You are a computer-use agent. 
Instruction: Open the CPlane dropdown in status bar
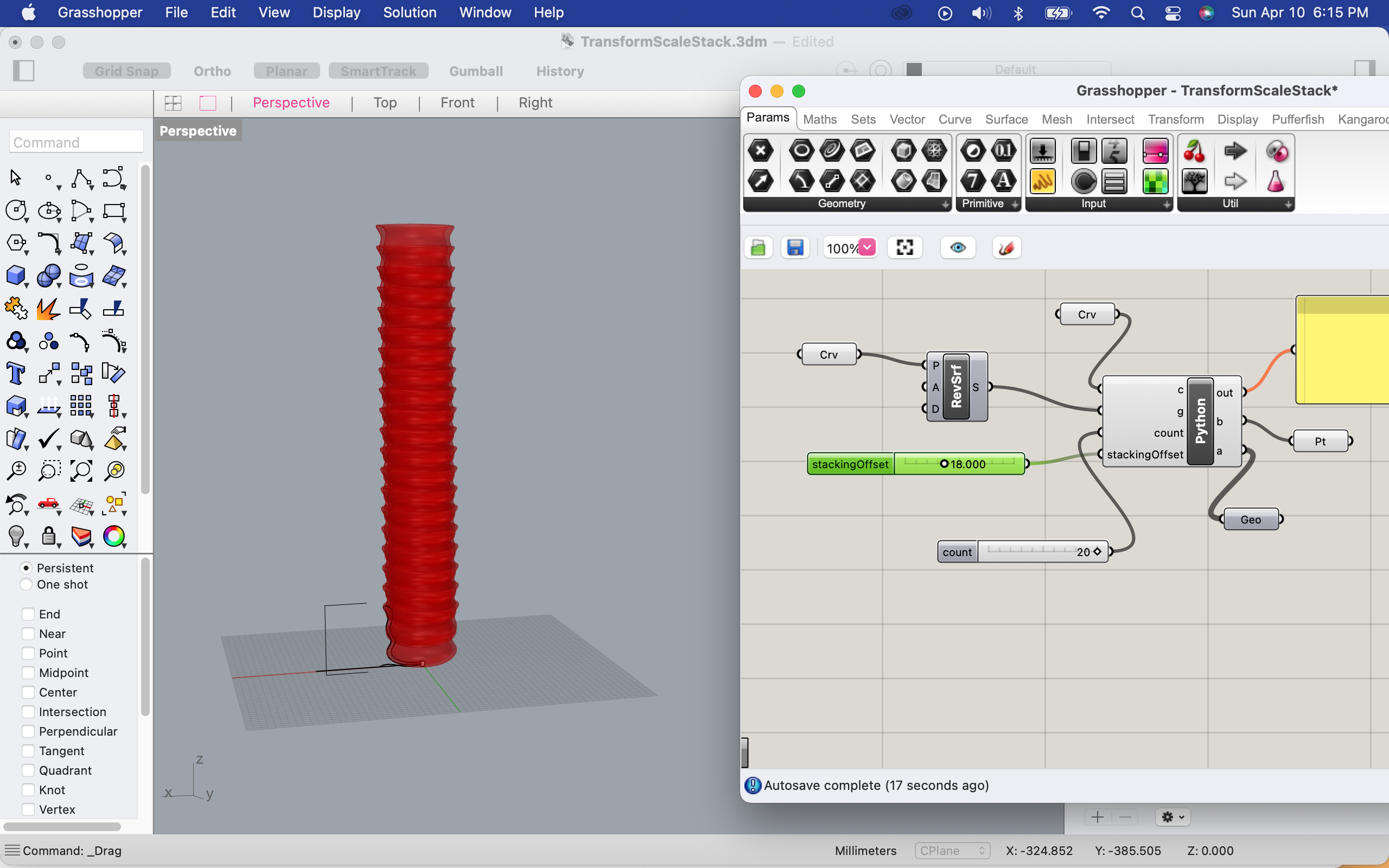pos(953,850)
